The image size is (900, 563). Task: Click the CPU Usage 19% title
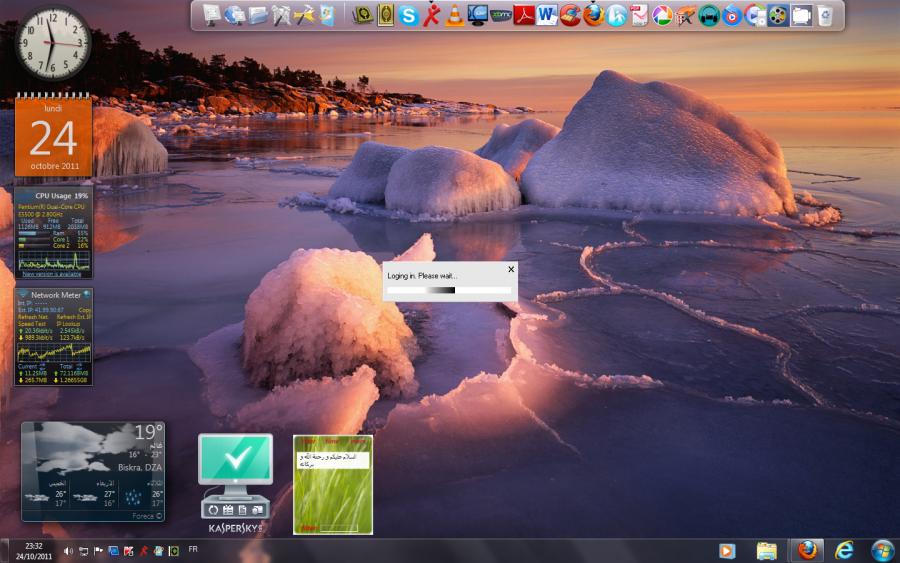pos(61,196)
